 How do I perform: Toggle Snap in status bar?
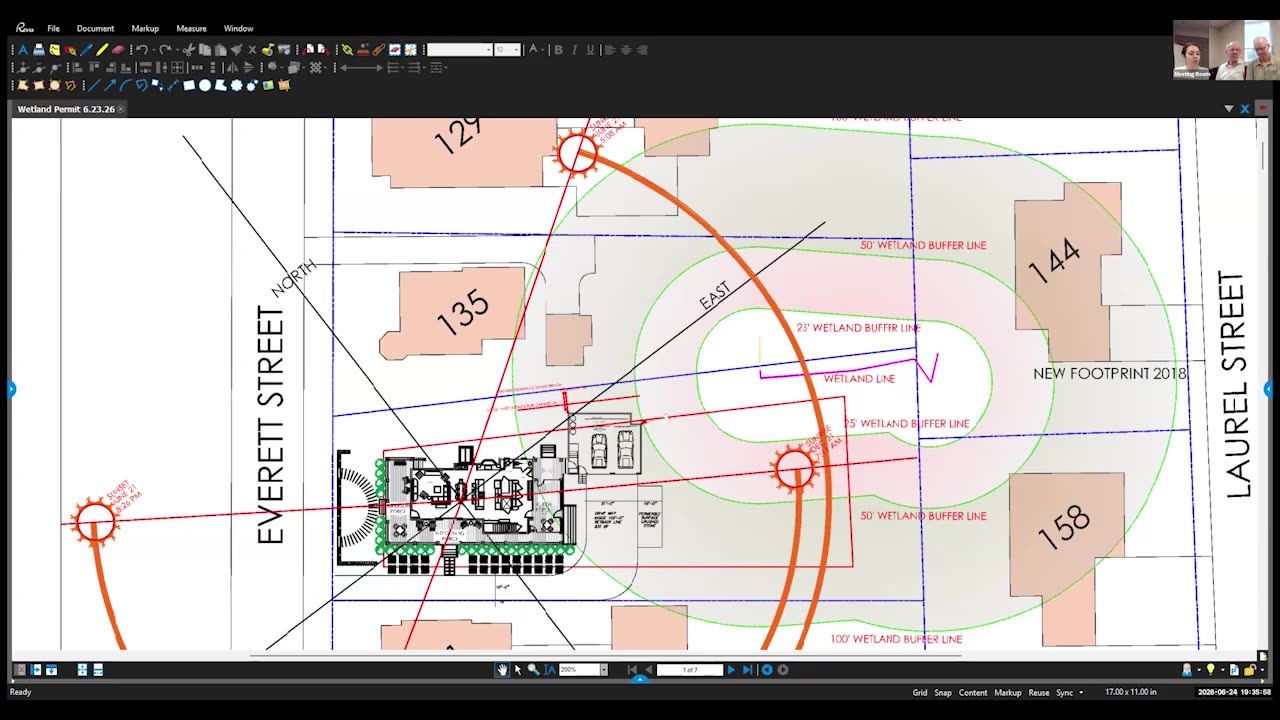click(x=943, y=692)
